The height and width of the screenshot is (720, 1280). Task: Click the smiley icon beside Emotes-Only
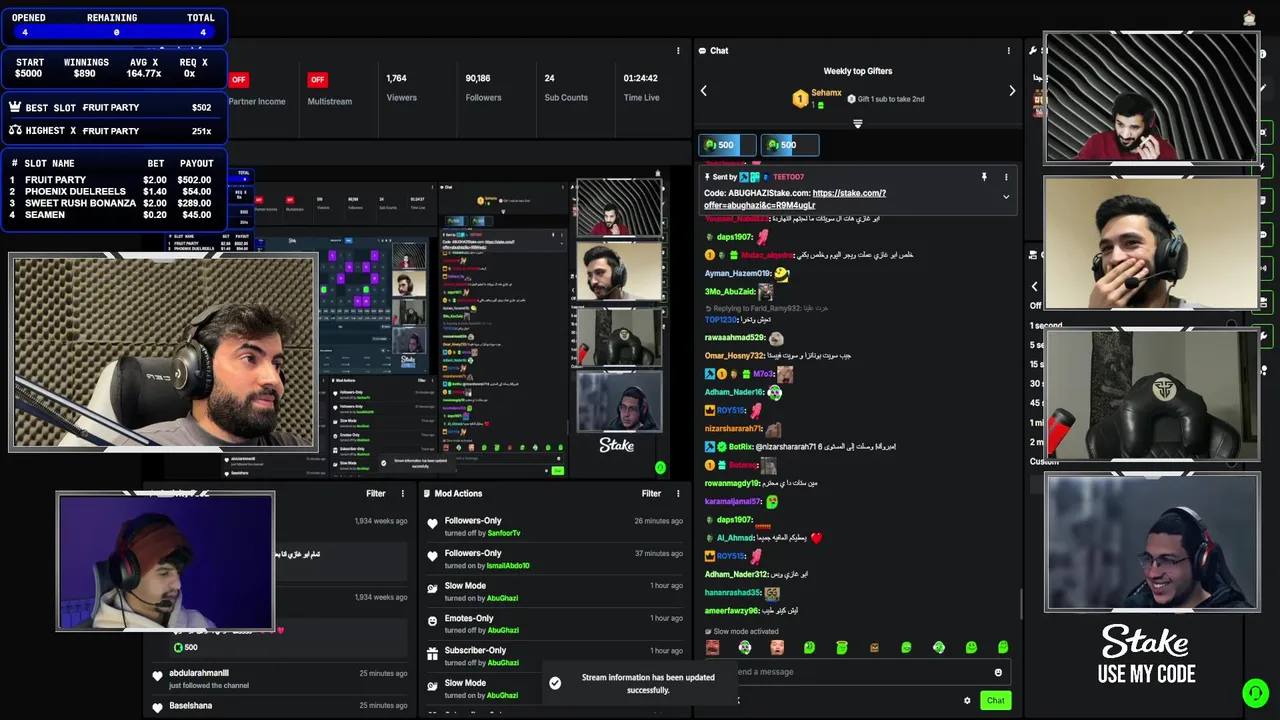click(432, 621)
